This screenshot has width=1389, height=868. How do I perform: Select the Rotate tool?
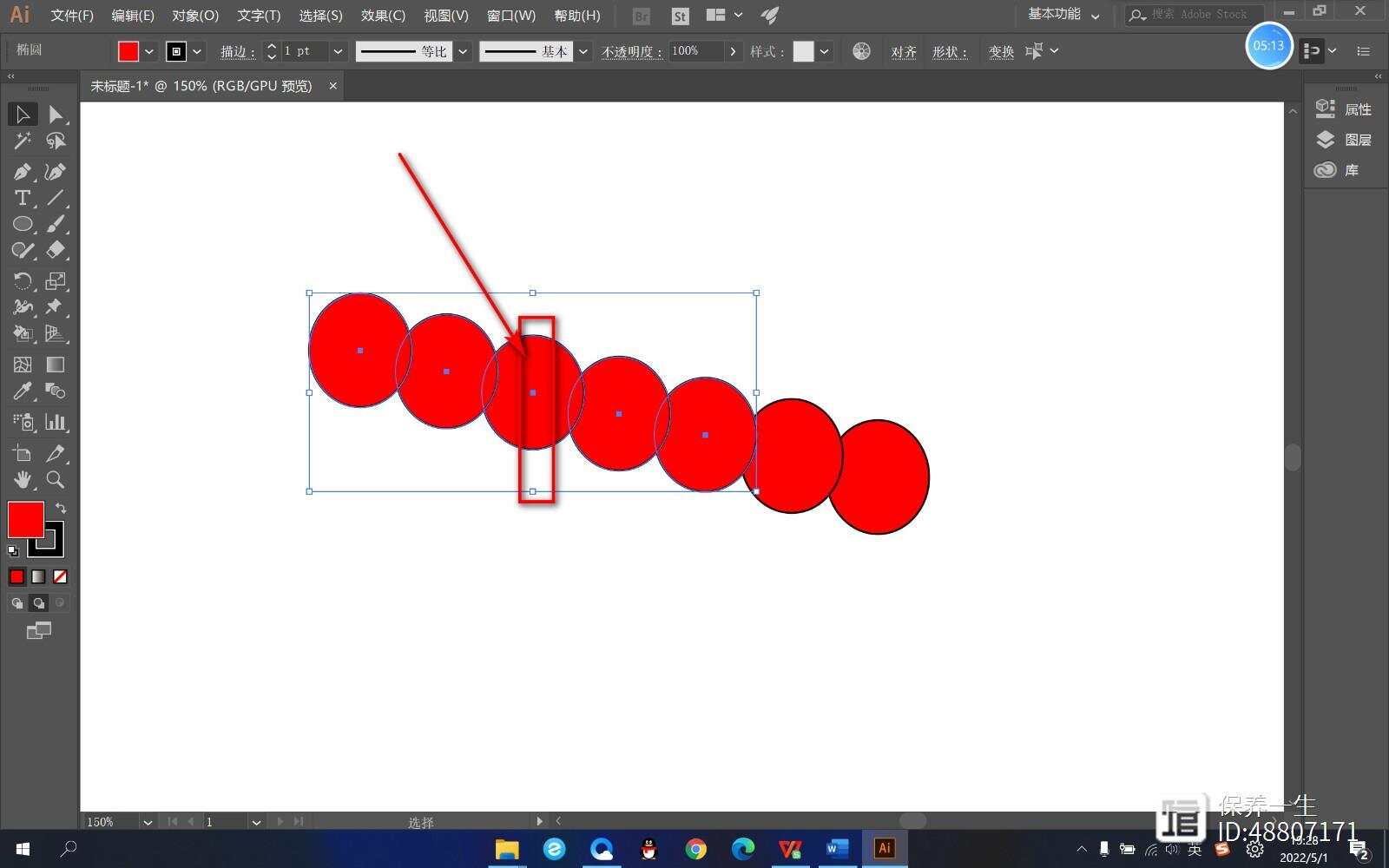click(x=23, y=281)
